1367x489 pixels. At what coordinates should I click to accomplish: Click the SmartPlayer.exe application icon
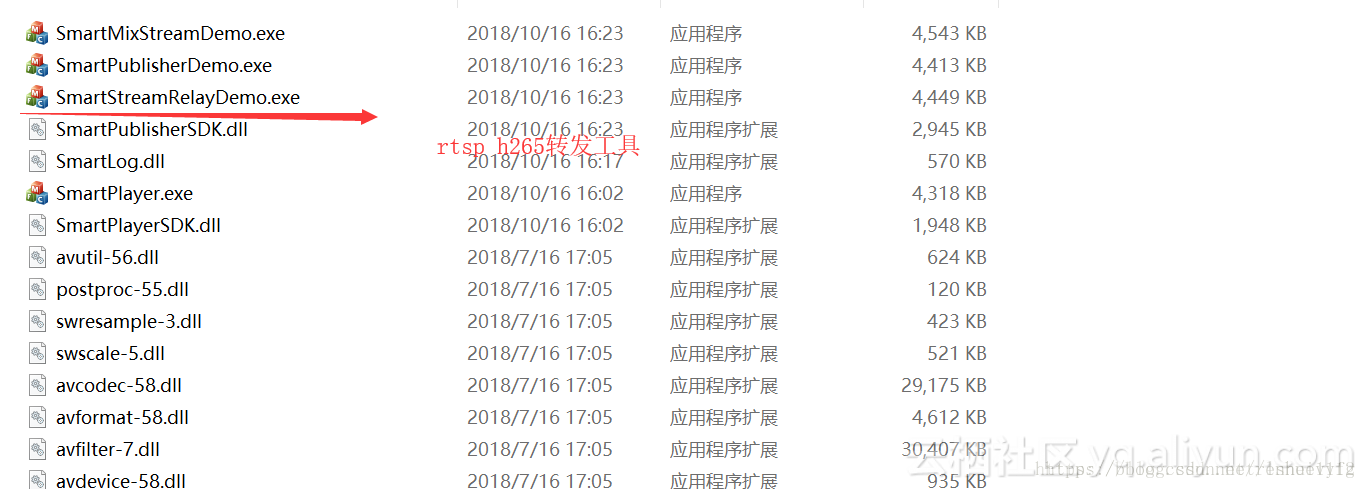(x=37, y=193)
